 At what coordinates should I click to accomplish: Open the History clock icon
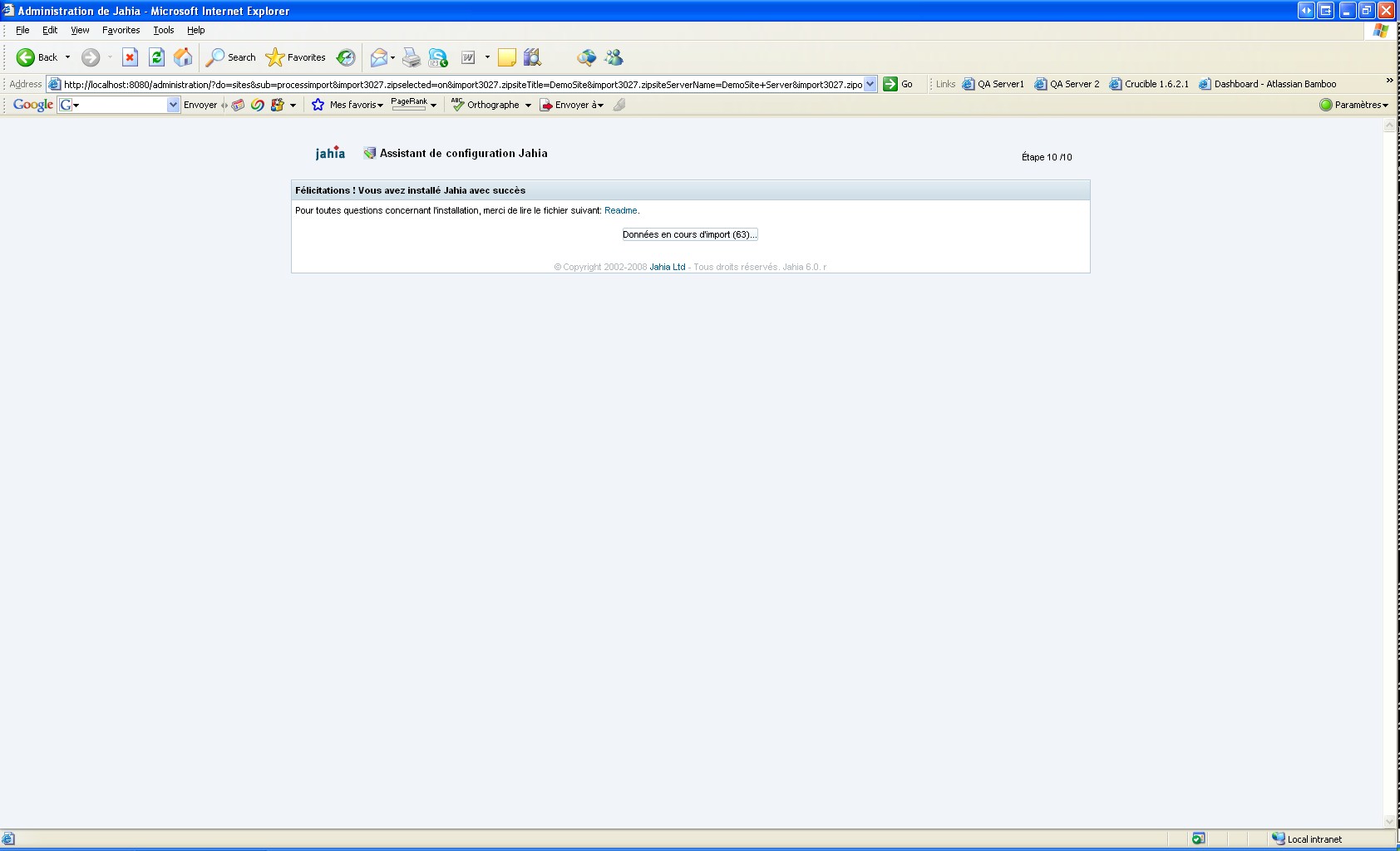346,57
